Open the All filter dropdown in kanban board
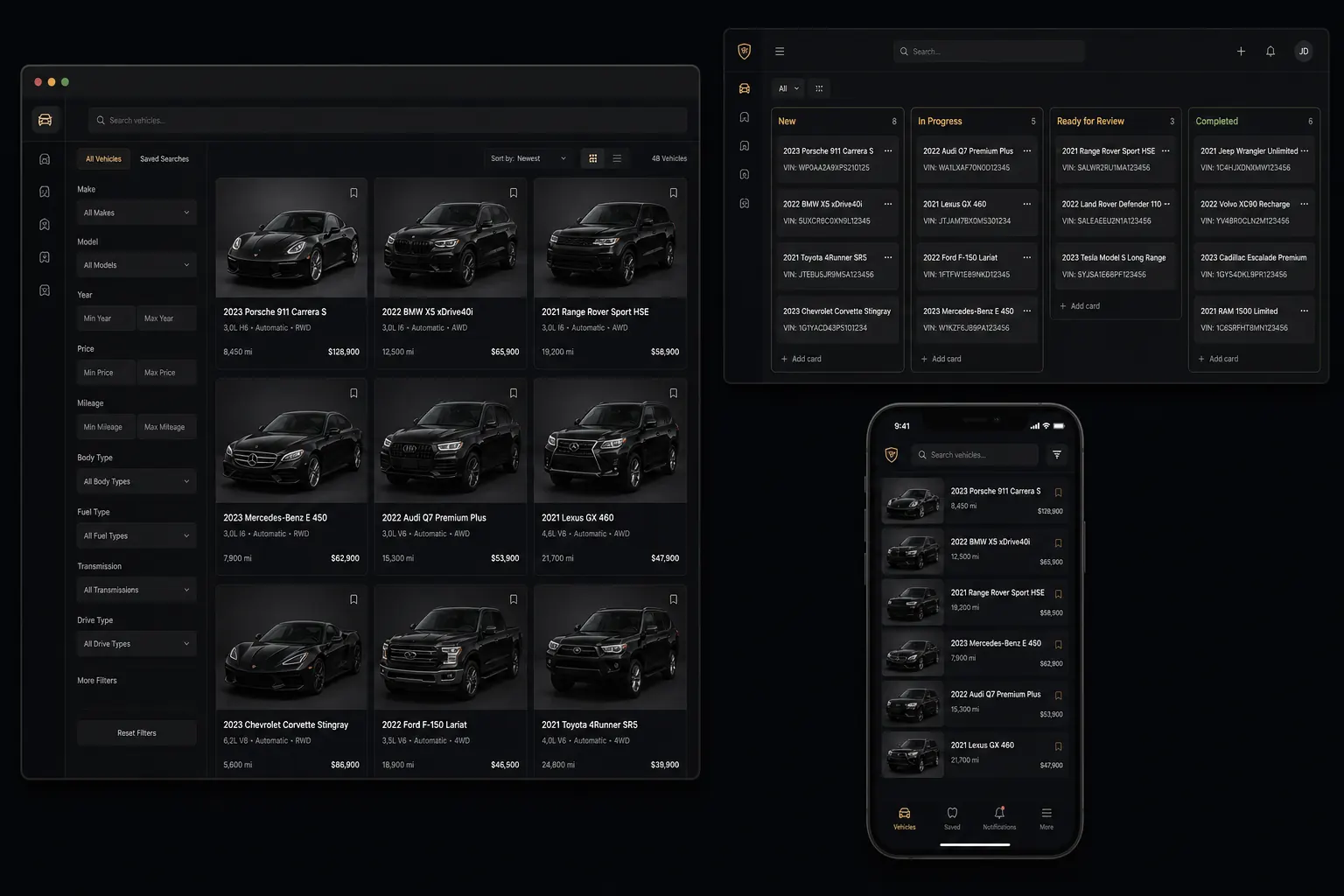1344x896 pixels. click(788, 88)
